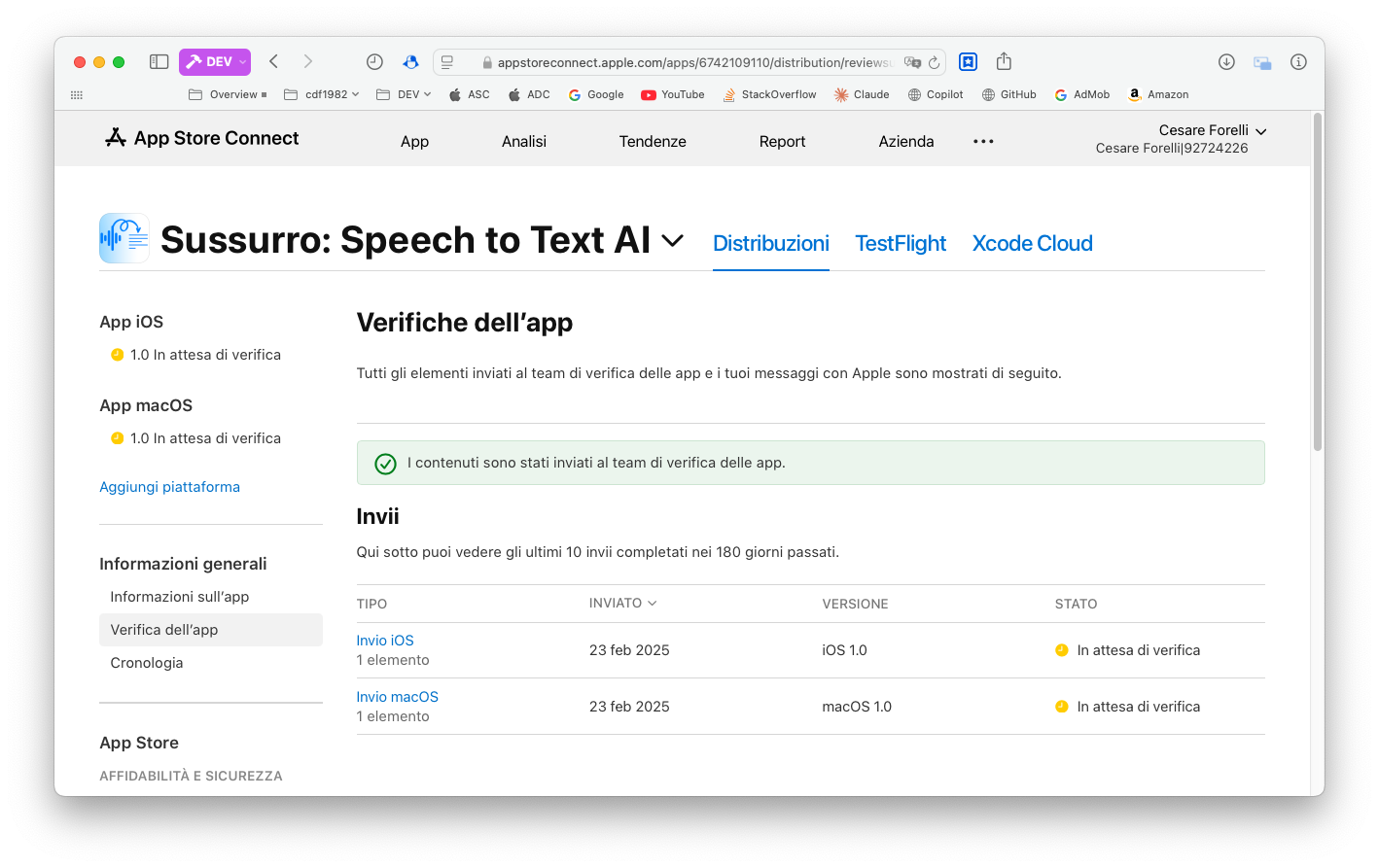Click the iOS 1.0 version cell

(x=844, y=650)
